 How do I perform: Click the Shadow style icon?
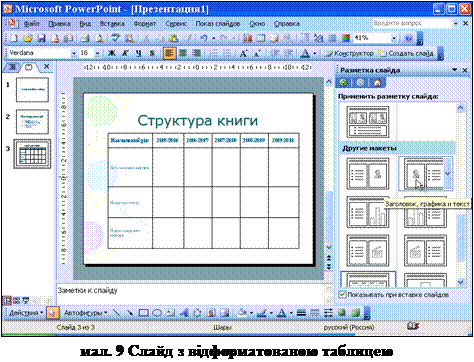(x=342, y=313)
